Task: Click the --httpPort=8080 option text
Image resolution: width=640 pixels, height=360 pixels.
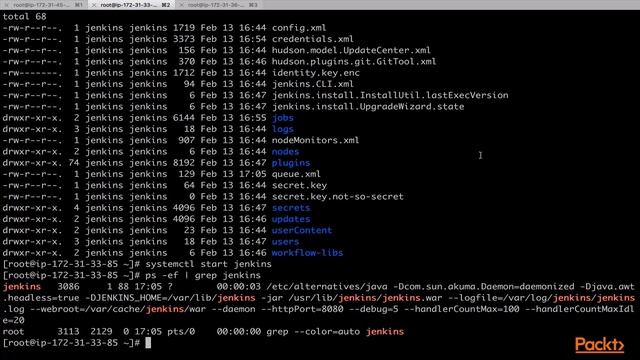Action: (302, 309)
